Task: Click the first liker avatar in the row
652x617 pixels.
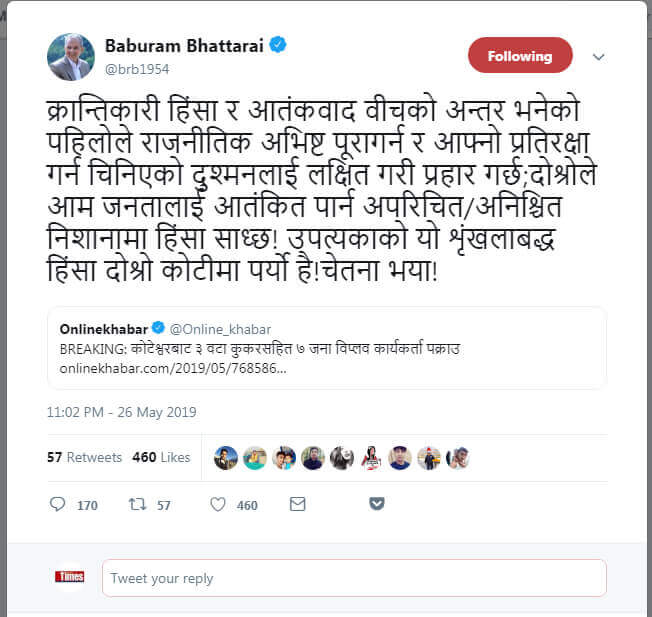Action: pos(226,458)
